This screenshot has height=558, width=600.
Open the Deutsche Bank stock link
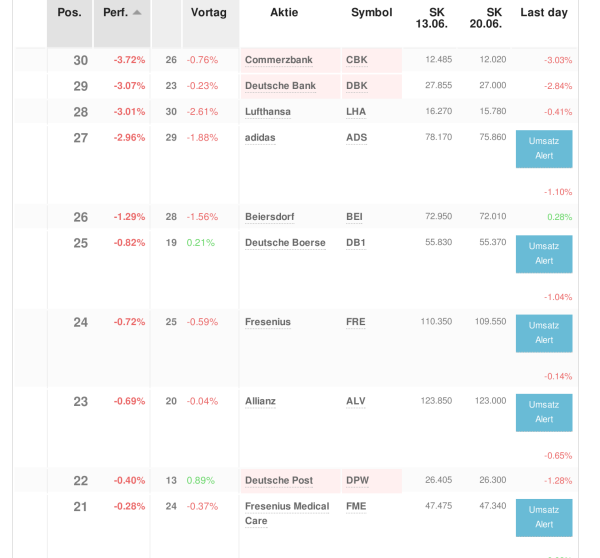(280, 86)
